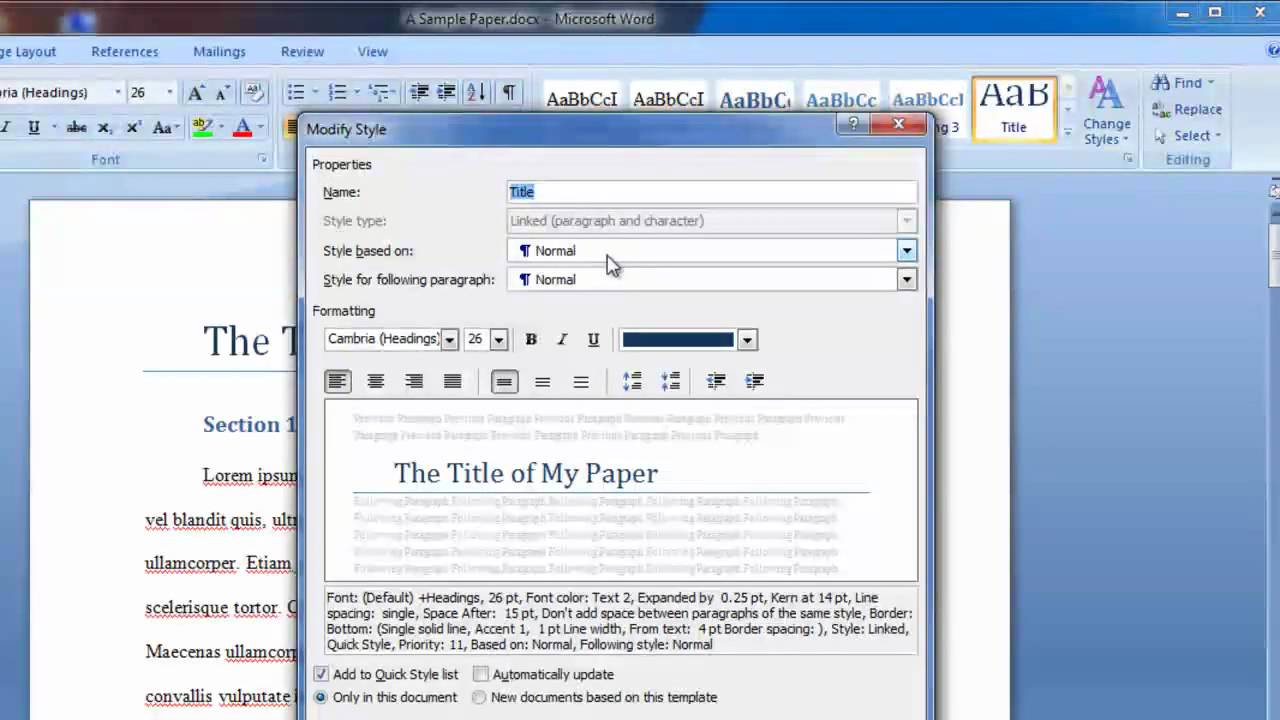Click dialog Increase Indent icon
The height and width of the screenshot is (720, 1280).
point(754,381)
